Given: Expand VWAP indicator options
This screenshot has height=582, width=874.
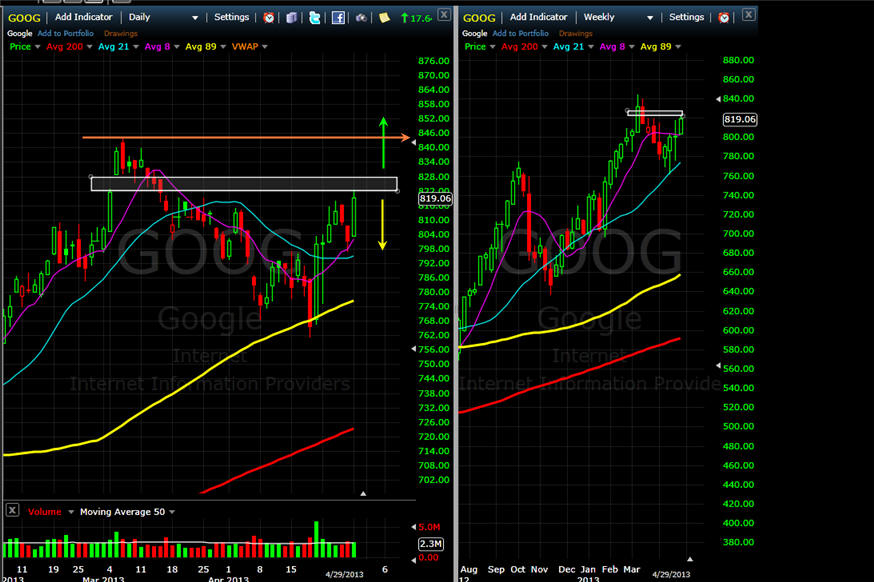Looking at the screenshot, I should click(265, 47).
